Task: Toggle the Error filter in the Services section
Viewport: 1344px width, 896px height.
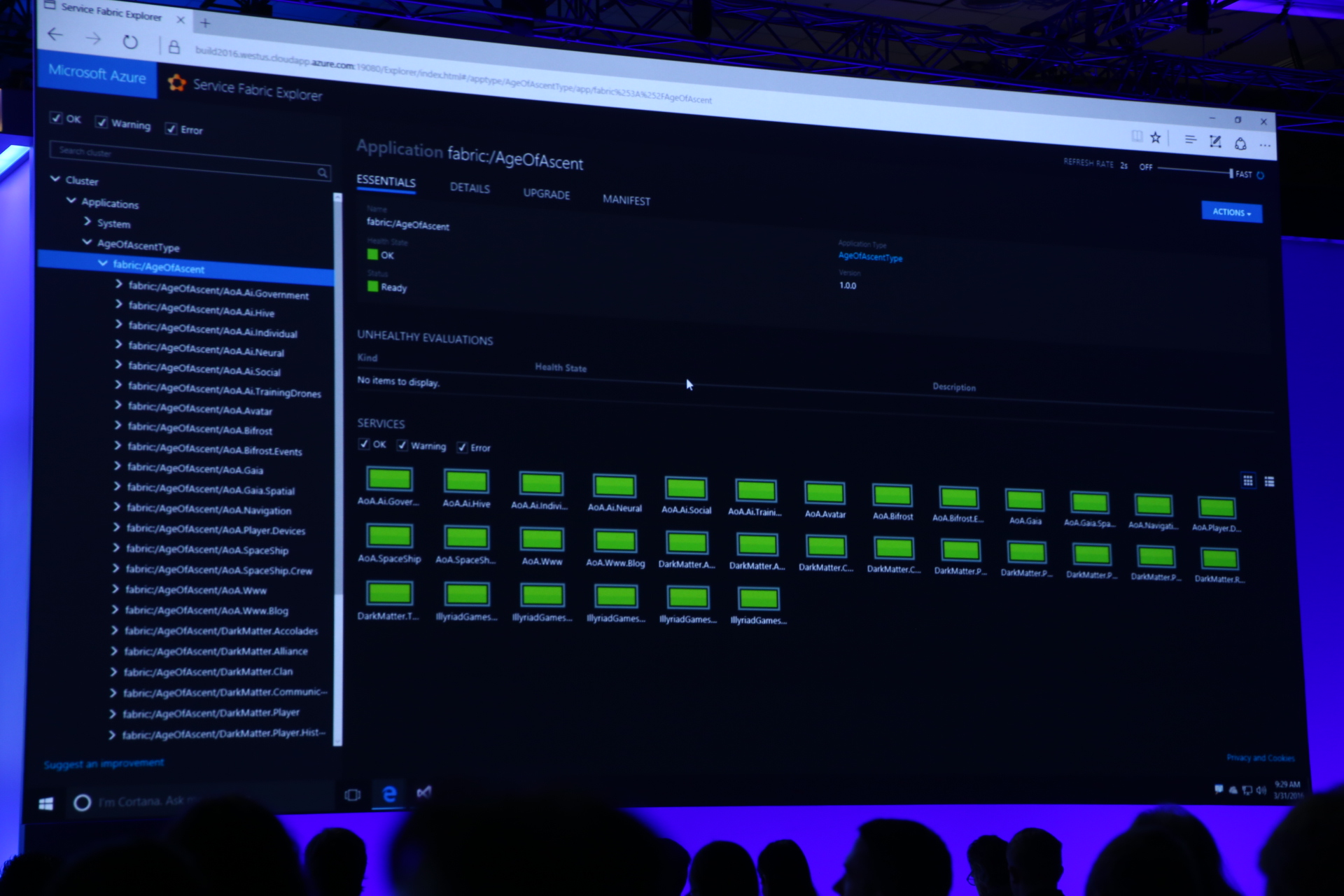Action: tap(462, 447)
